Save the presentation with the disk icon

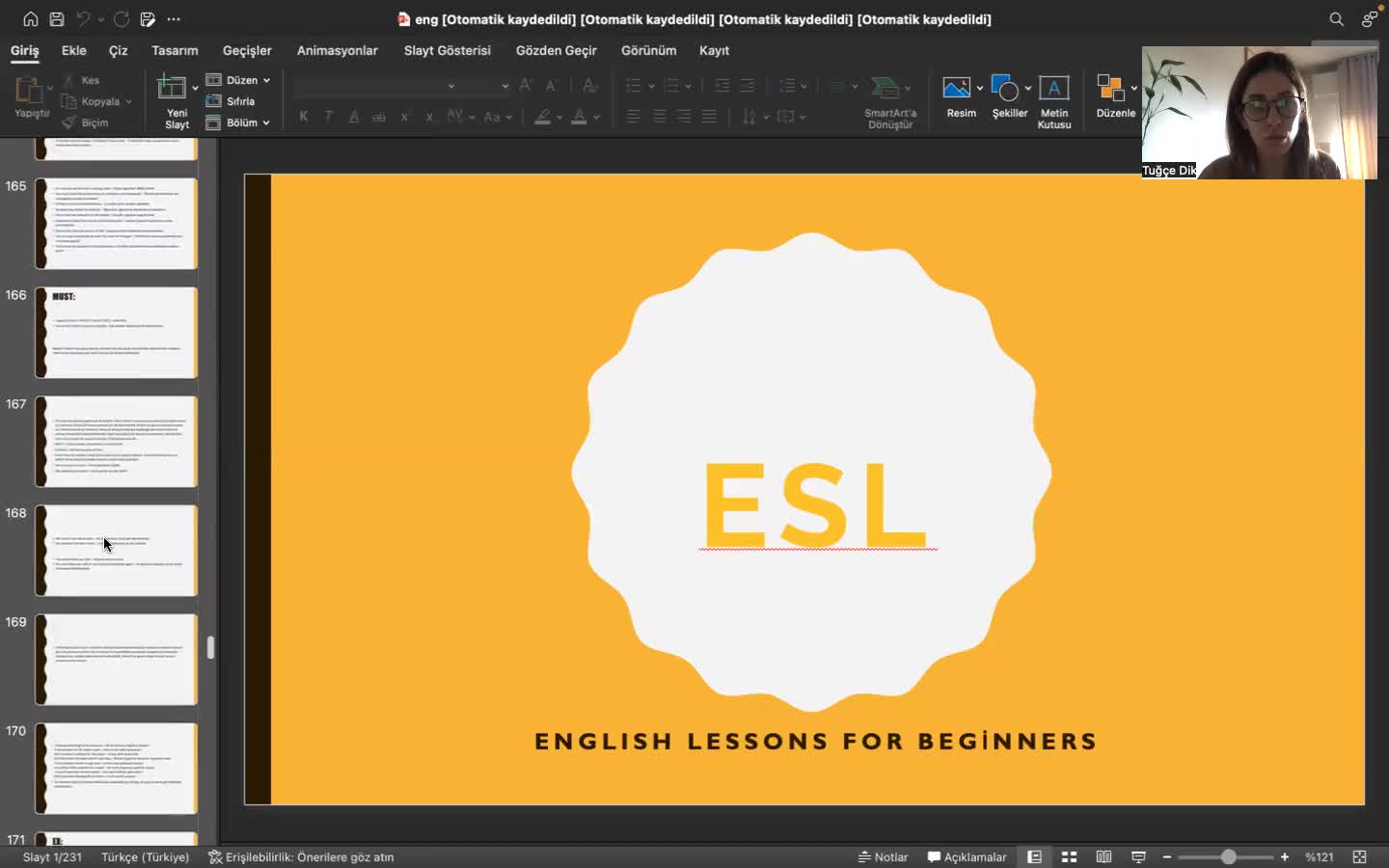[57, 19]
